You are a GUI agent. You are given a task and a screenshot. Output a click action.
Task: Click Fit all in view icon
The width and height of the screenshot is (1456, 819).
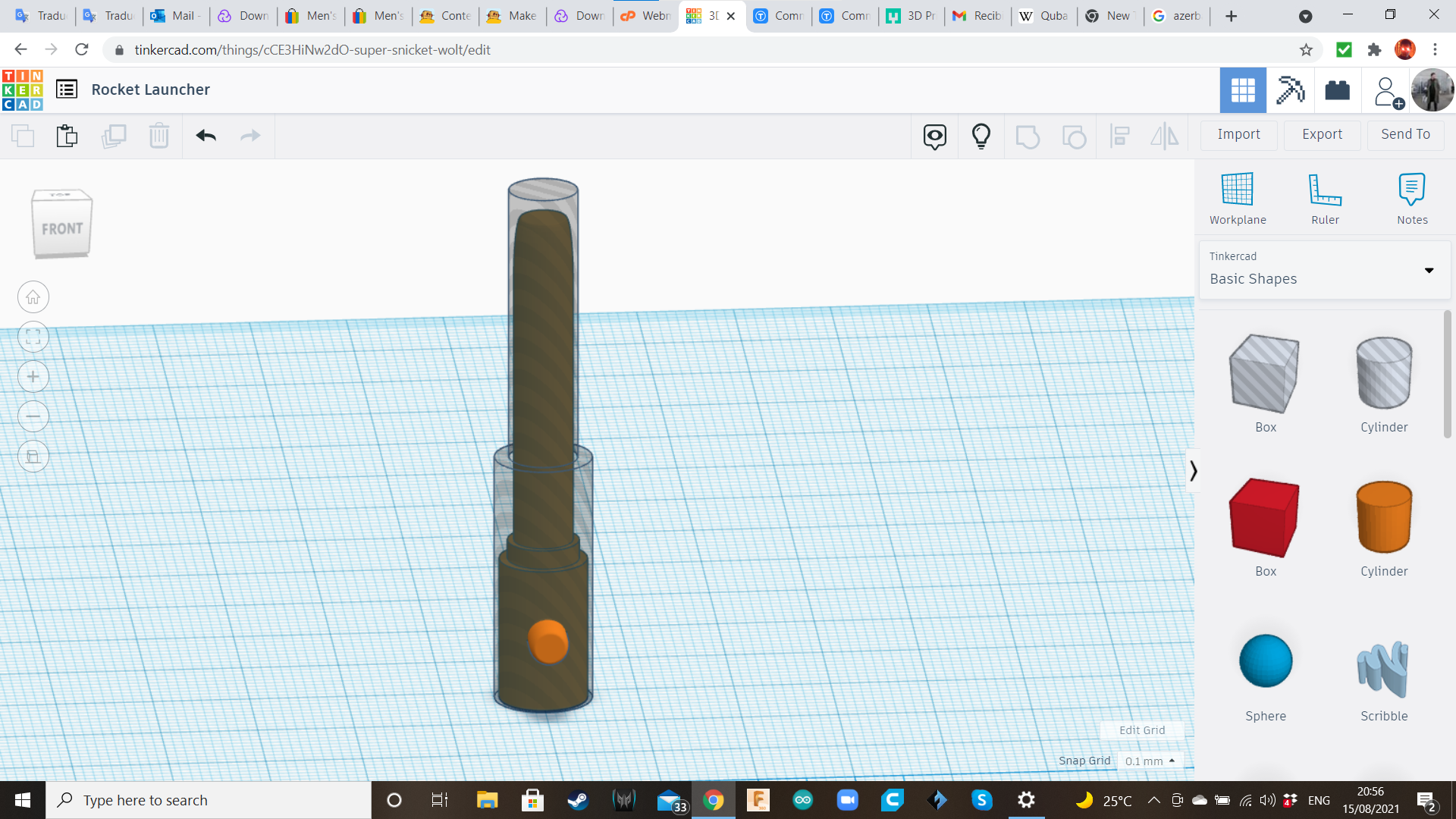tap(33, 337)
